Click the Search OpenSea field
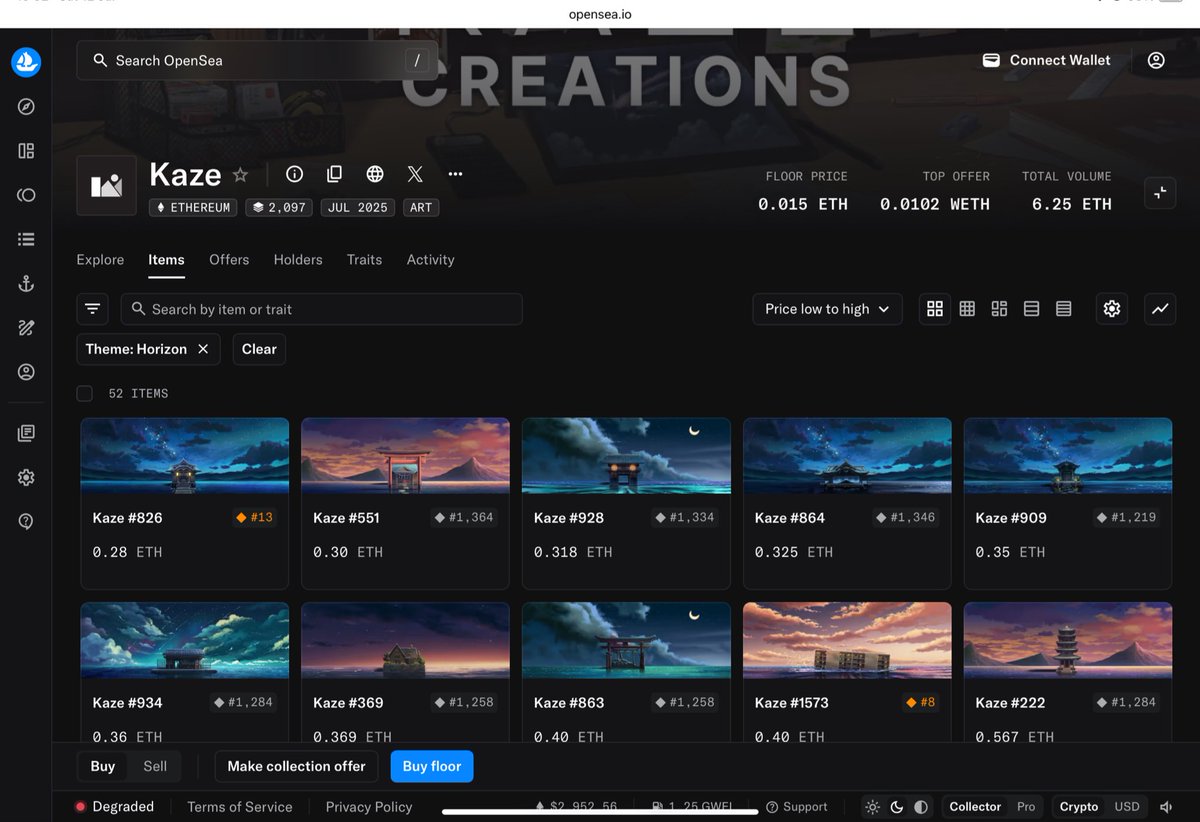 pyautogui.click(x=257, y=60)
